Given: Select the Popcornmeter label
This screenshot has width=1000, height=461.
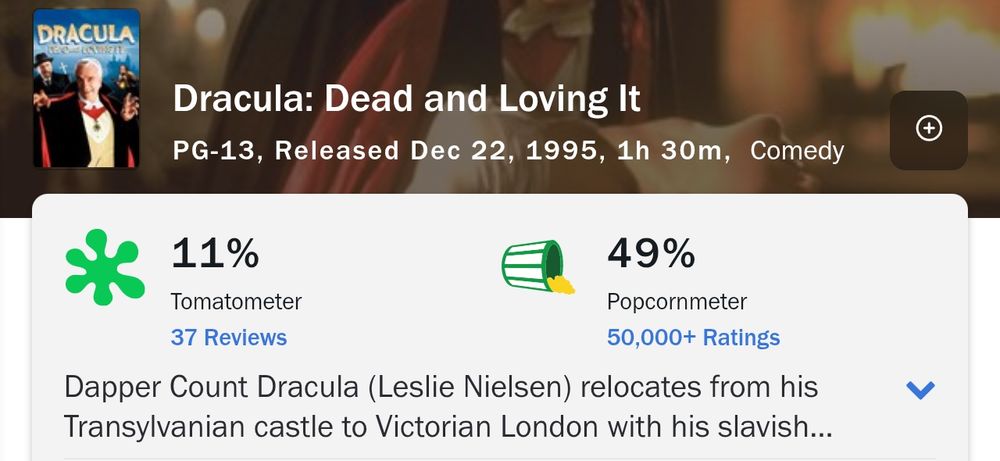Looking at the screenshot, I should (677, 301).
